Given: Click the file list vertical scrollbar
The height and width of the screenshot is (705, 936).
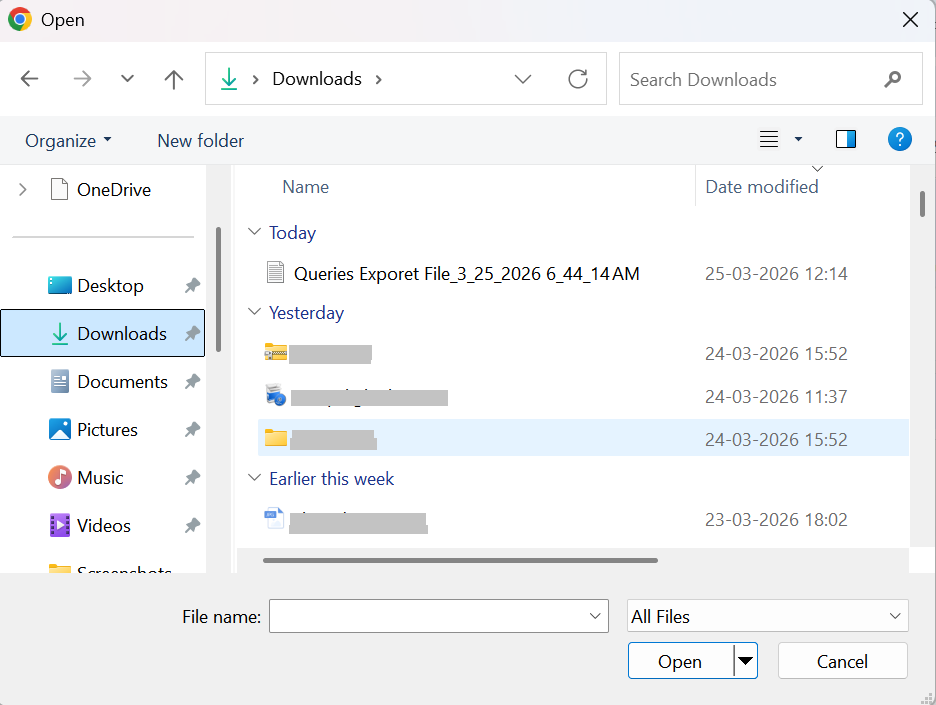Looking at the screenshot, I should [922, 204].
